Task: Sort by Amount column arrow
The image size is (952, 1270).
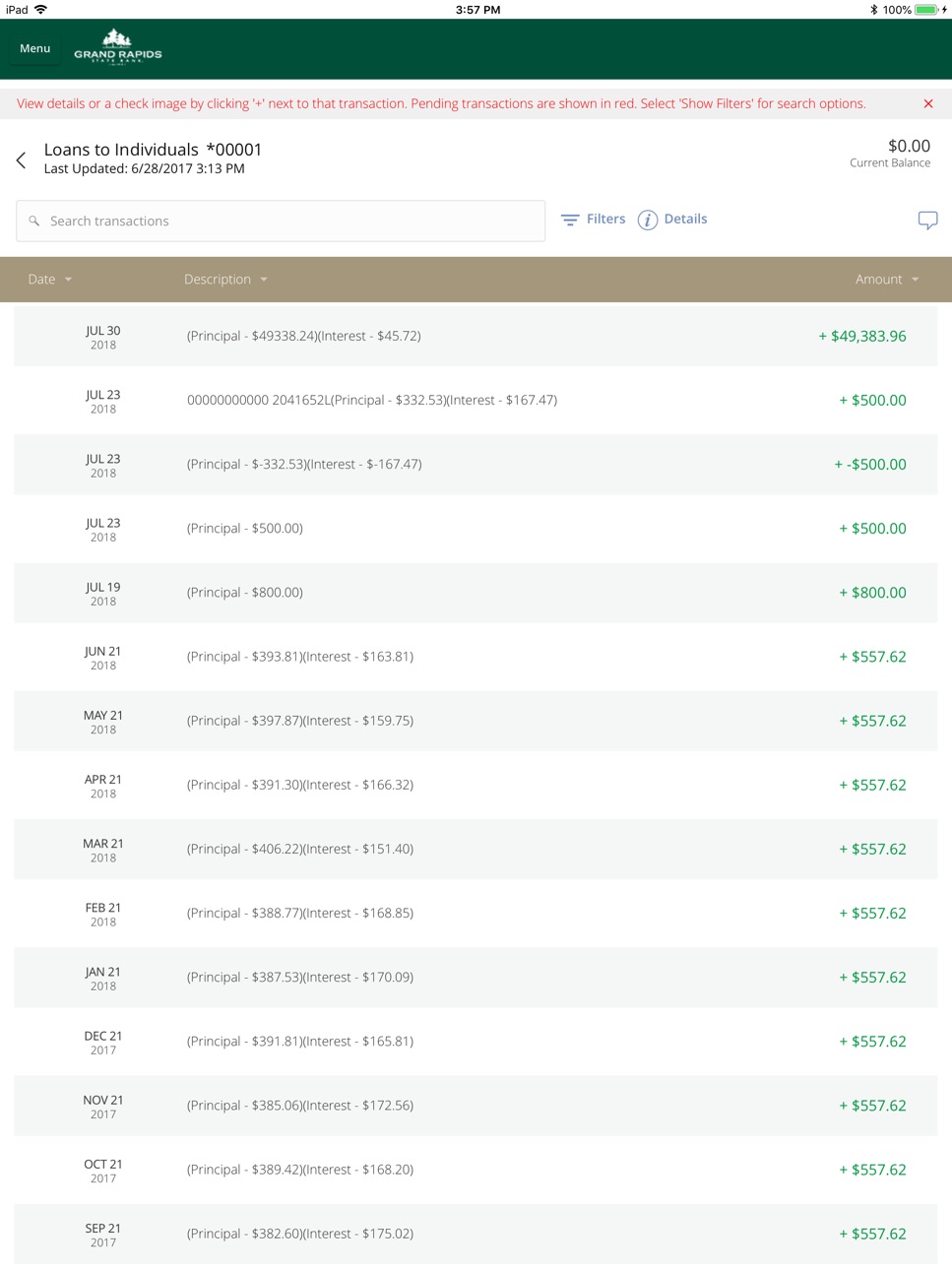Action: [x=915, y=280]
